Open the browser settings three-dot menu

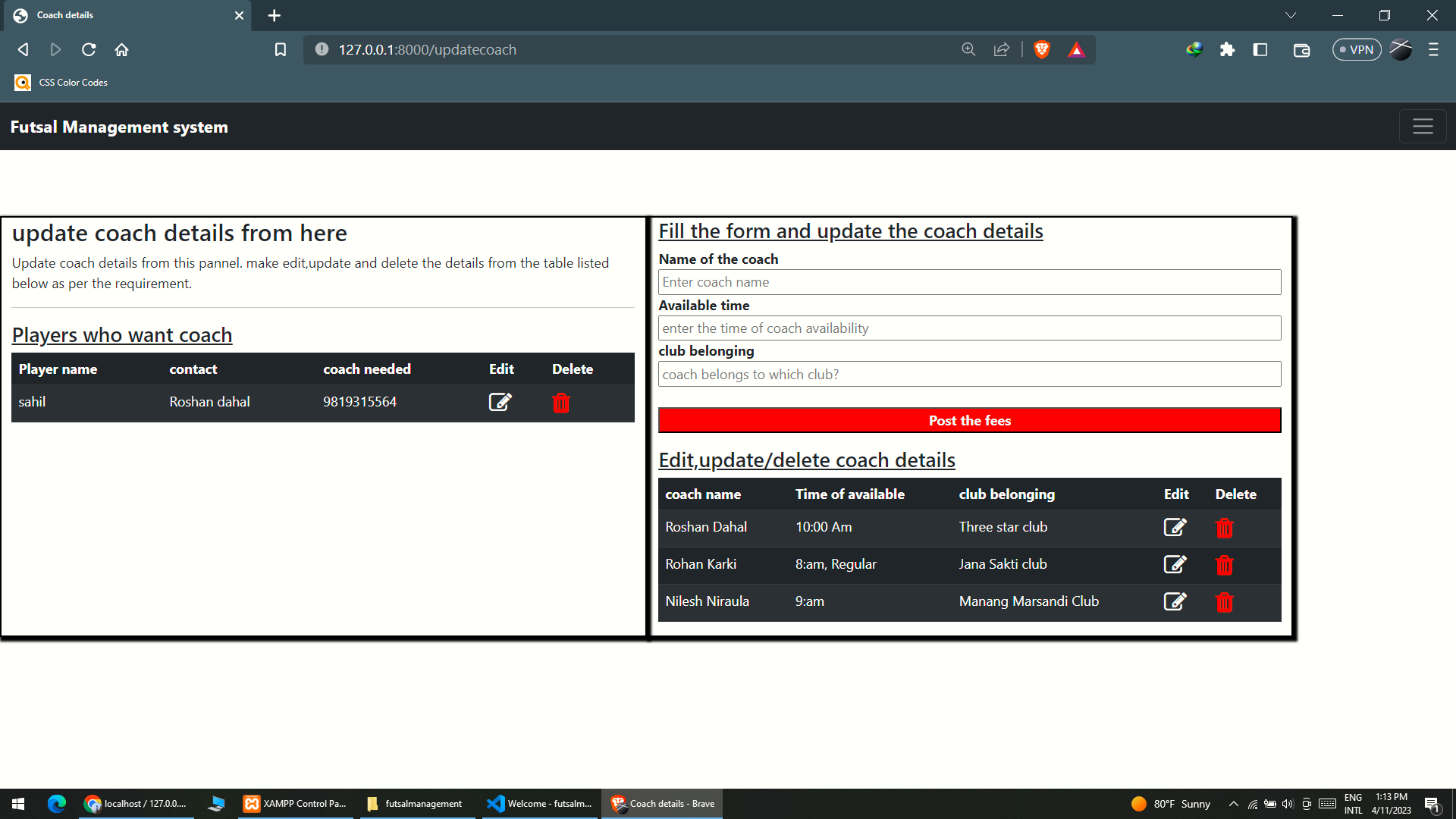1433,49
